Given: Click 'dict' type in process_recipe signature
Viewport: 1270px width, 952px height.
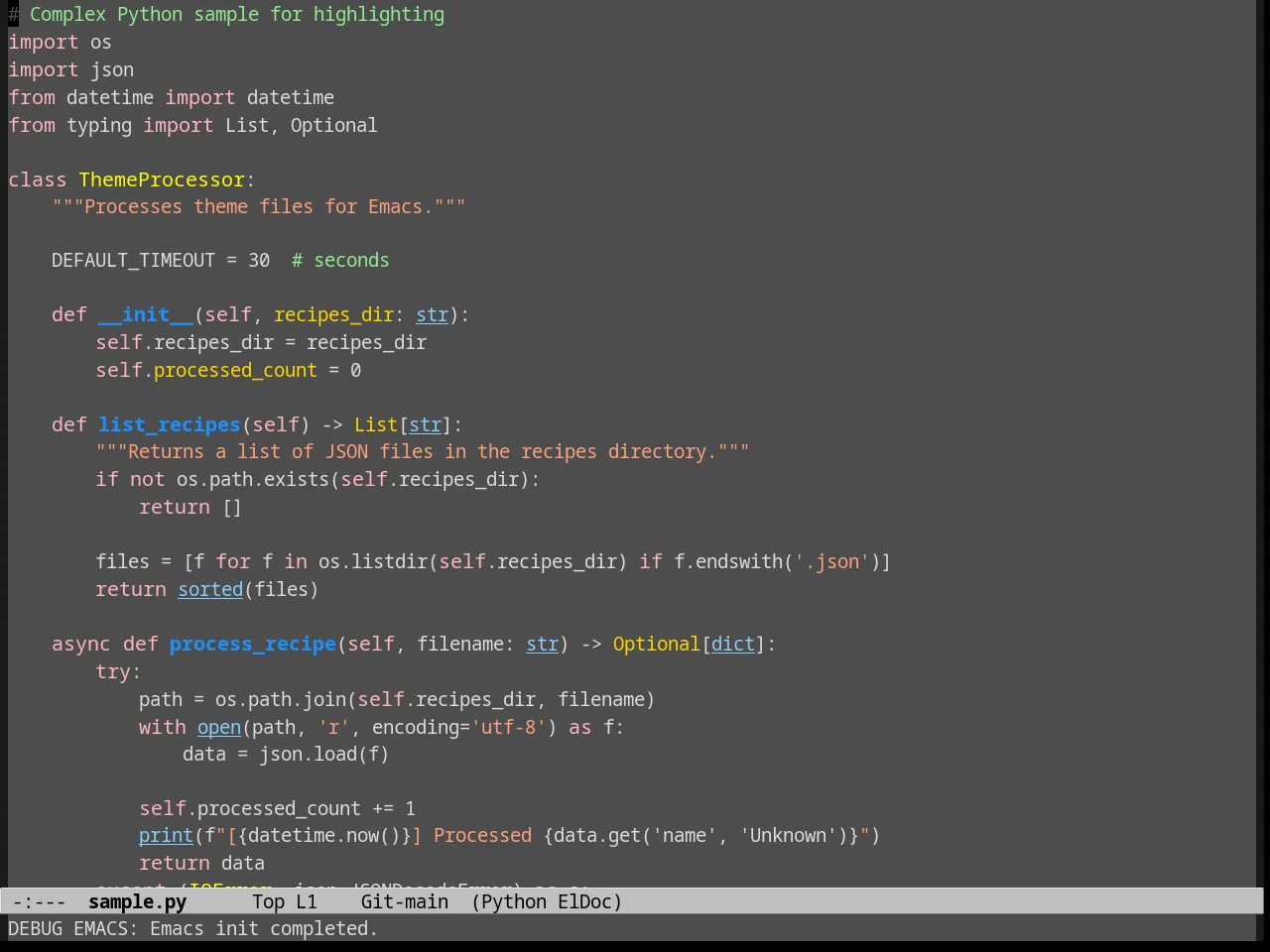Looking at the screenshot, I should 733,644.
